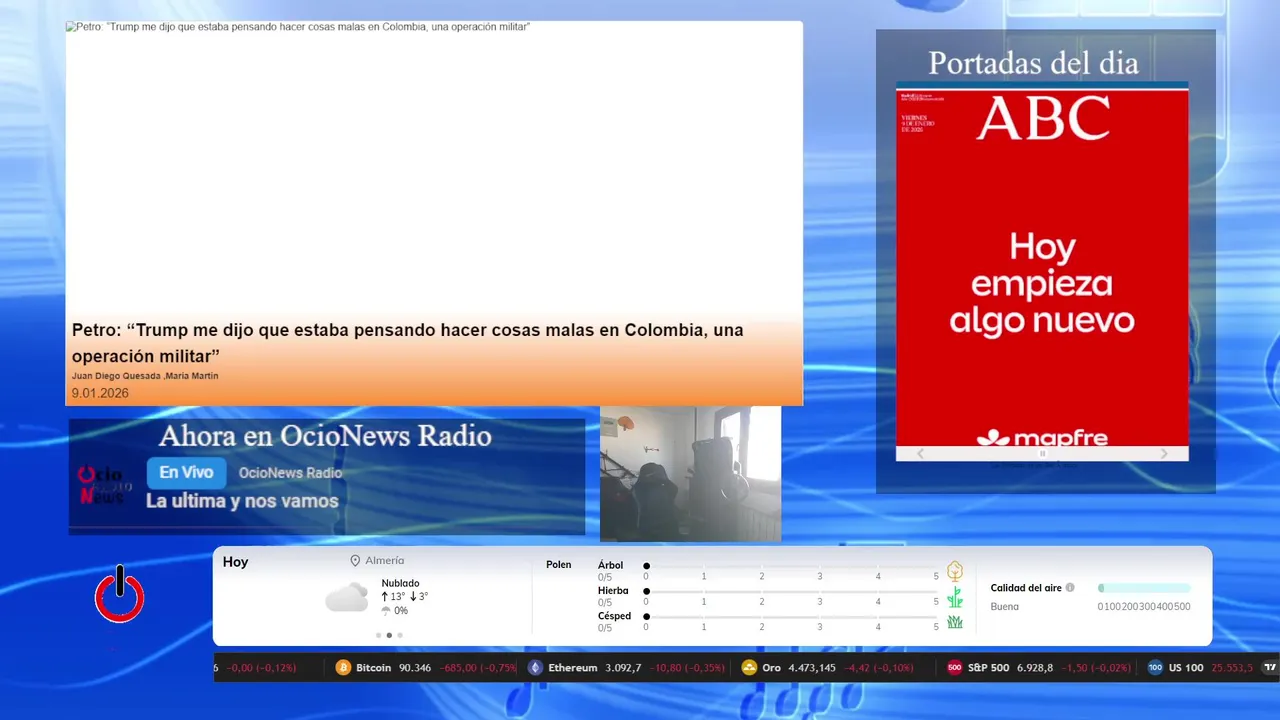The width and height of the screenshot is (1280, 720).
Task: Click the Ahora en OcioNews Radio heading
Action: coord(325,436)
